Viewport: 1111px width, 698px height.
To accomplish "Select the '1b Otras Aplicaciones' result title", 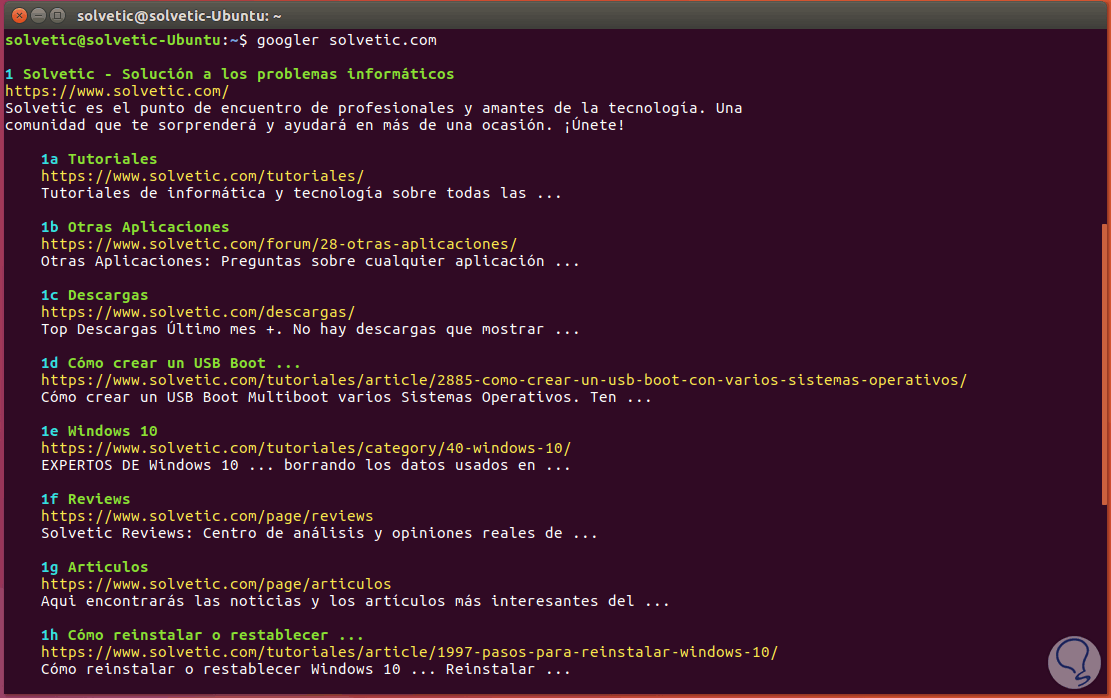I will [x=135, y=227].
